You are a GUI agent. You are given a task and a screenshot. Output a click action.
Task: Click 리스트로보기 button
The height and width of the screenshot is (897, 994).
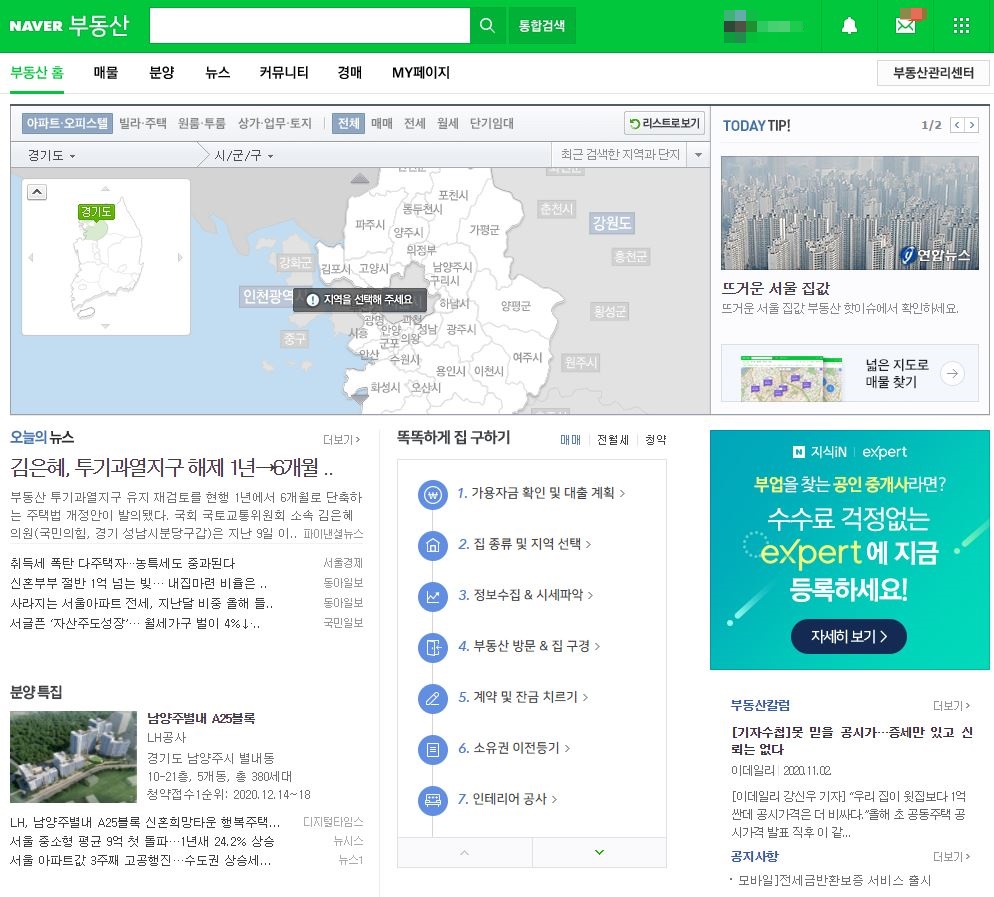[x=664, y=123]
